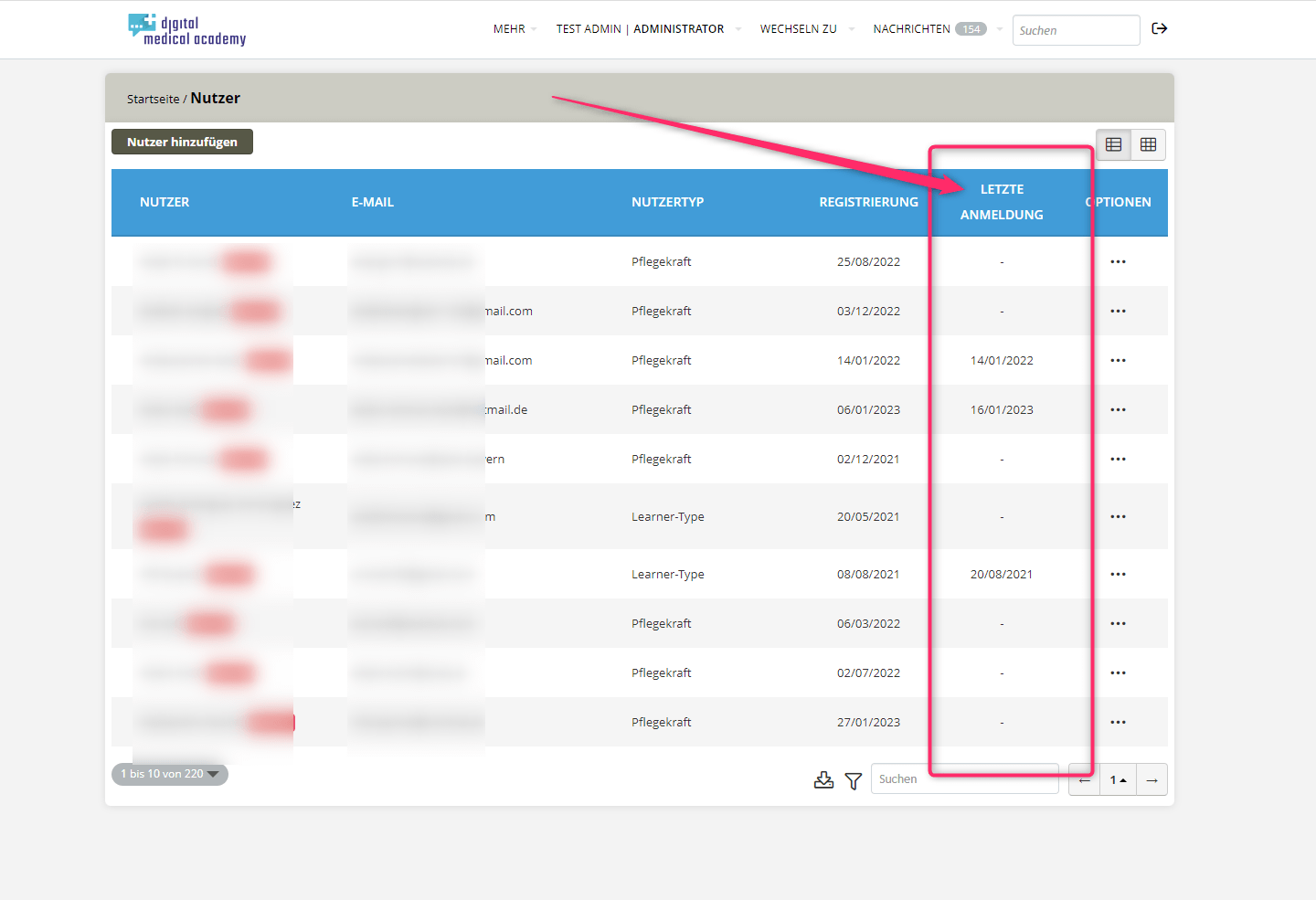This screenshot has height=900, width=1316.
Task: Click the download export icon
Action: coord(823,780)
